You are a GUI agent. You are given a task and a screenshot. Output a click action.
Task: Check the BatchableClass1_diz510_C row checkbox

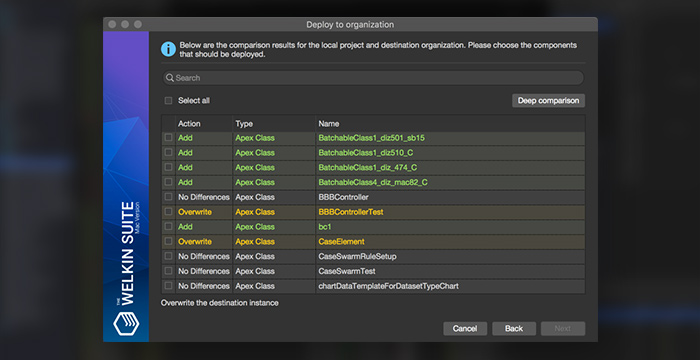click(168, 152)
